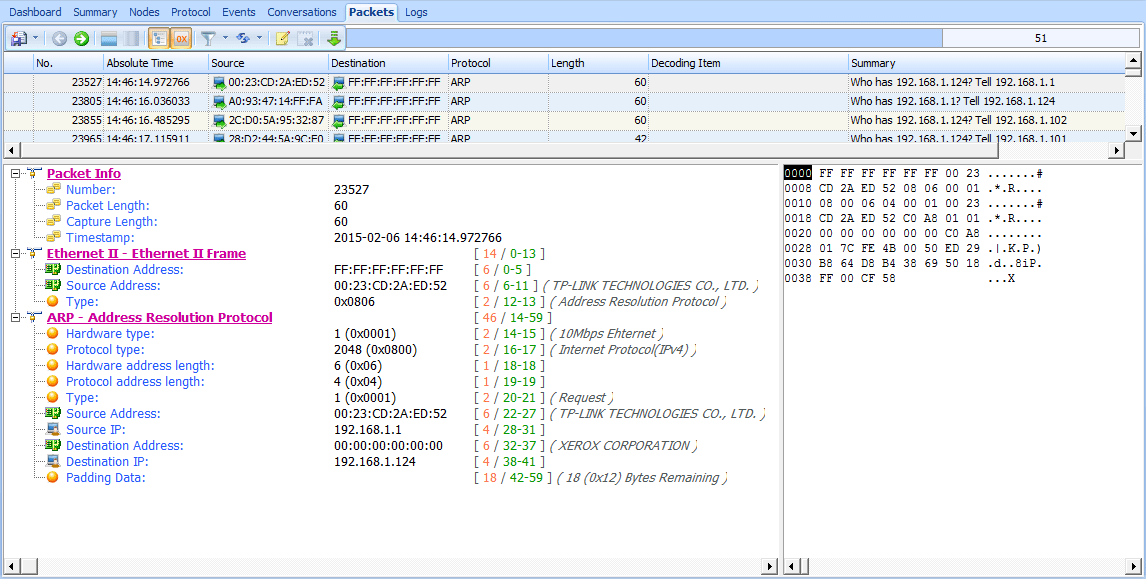The image size is (1146, 579).
Task: Click the Decoding Item column header
Action: (x=748, y=63)
